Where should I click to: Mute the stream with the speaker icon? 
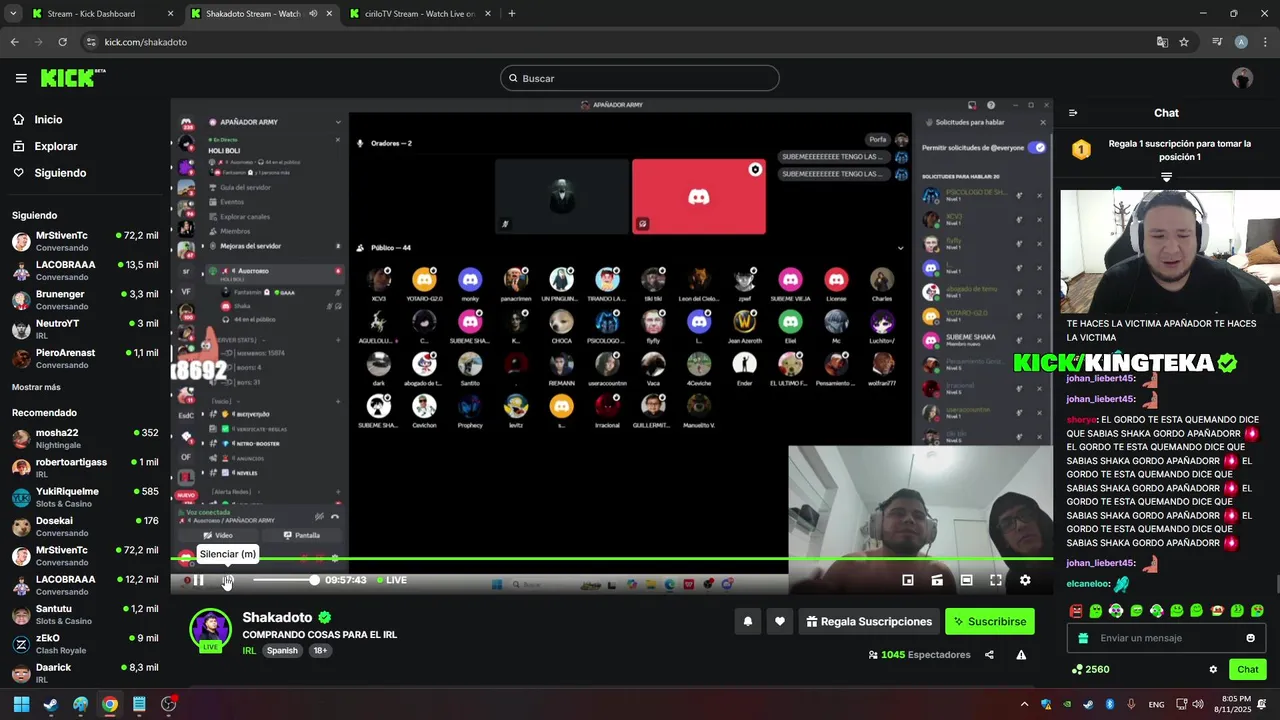[228, 580]
